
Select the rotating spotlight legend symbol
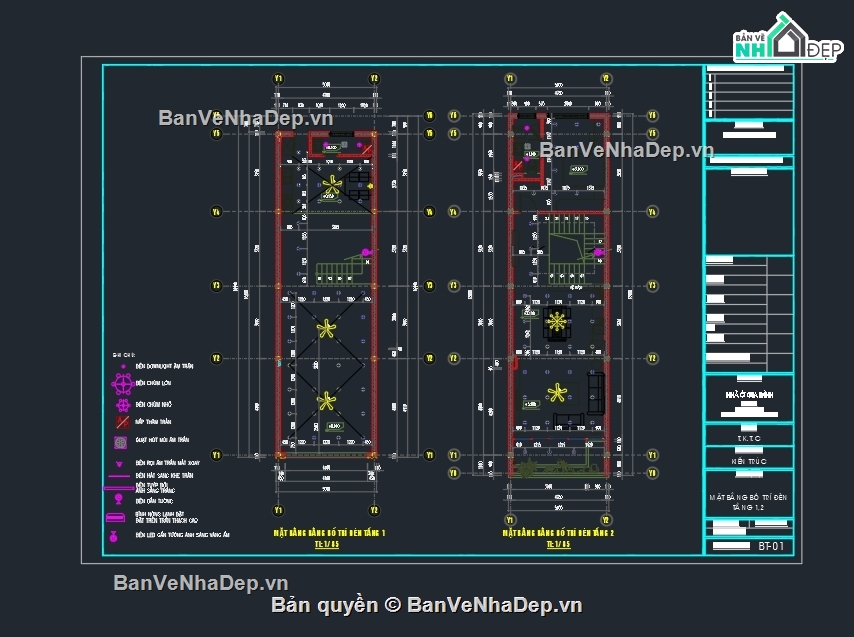point(121,464)
